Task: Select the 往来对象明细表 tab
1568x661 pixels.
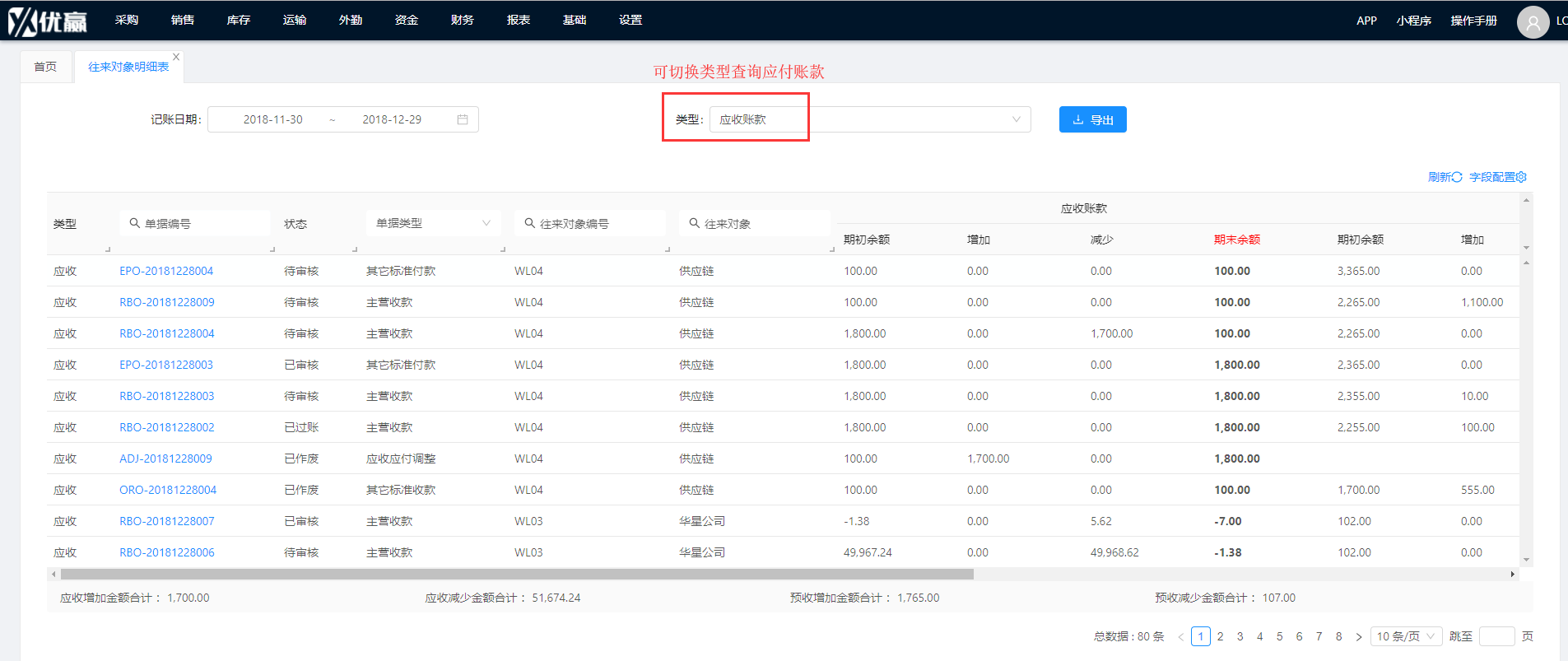Action: [128, 67]
